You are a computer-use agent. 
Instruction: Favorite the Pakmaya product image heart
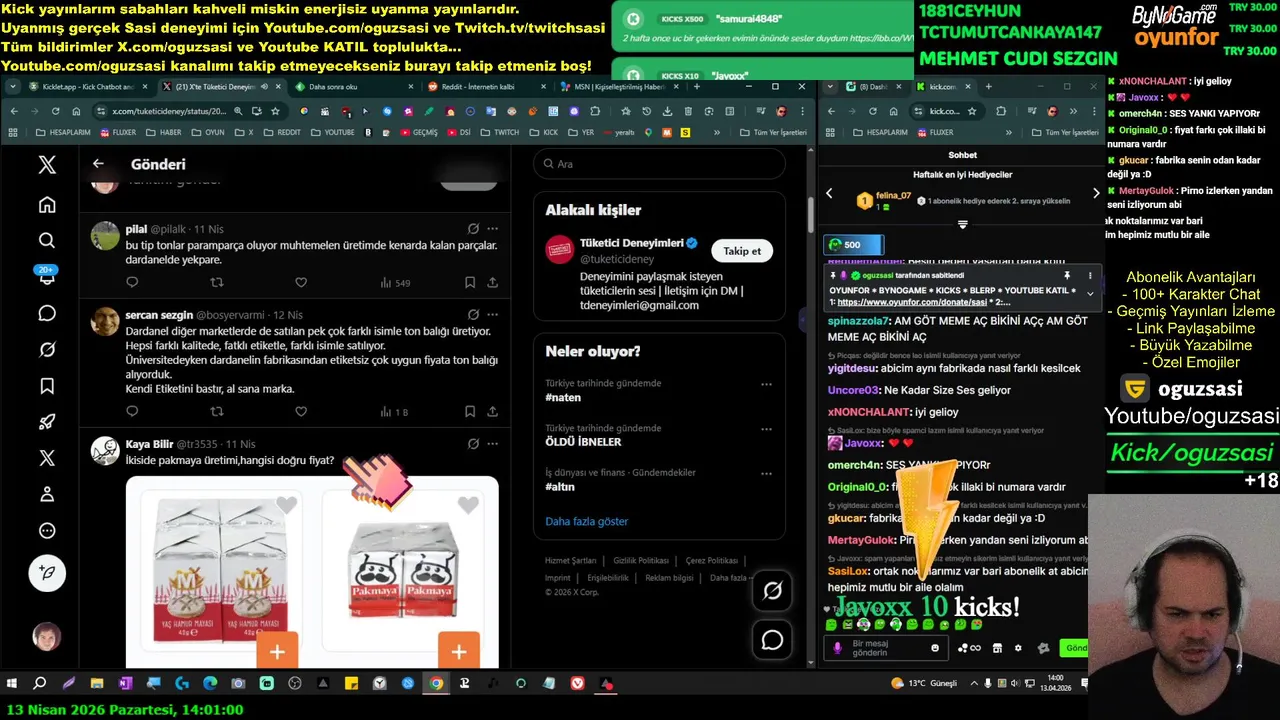coord(468,506)
